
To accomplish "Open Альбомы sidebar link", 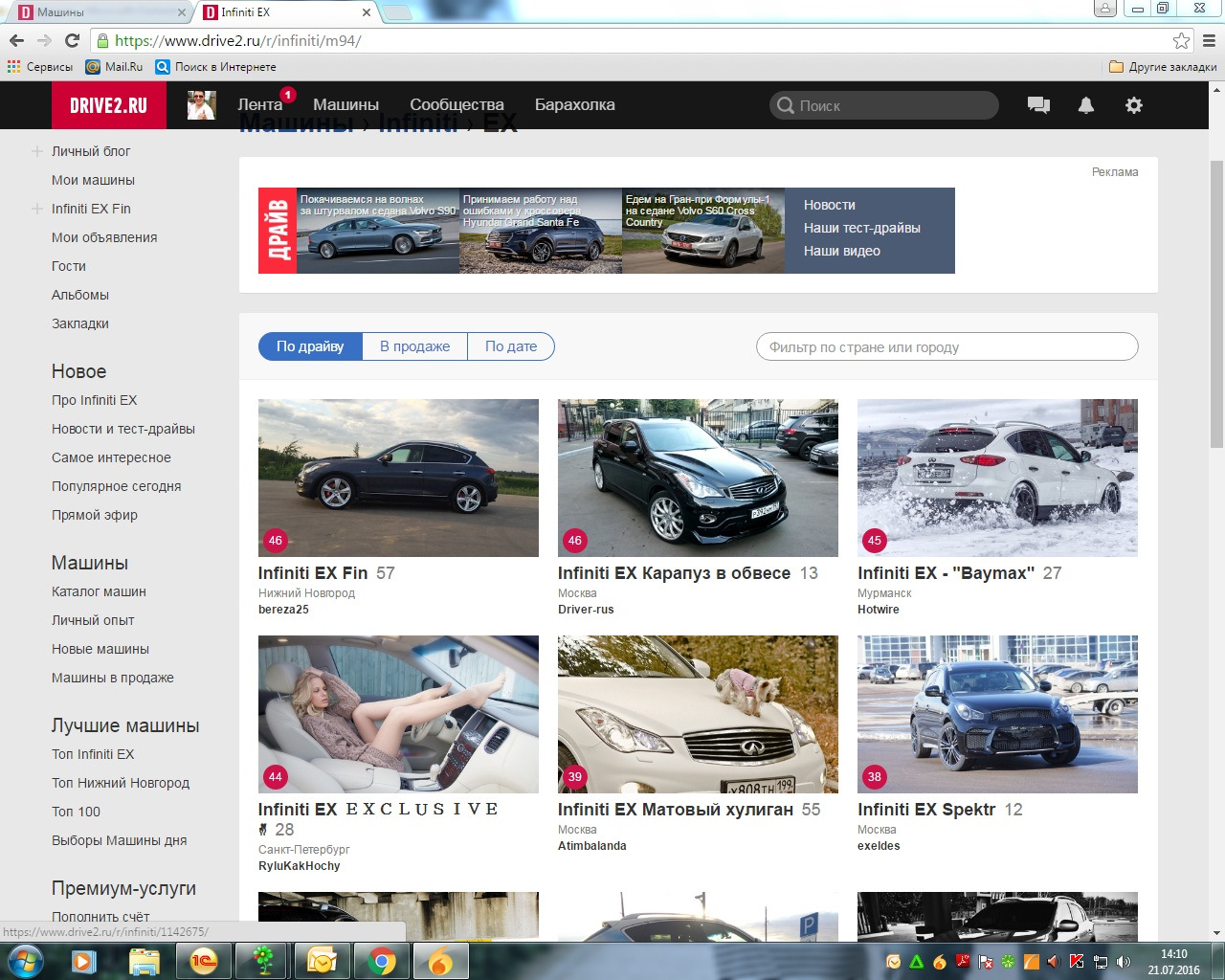I will tap(80, 295).
